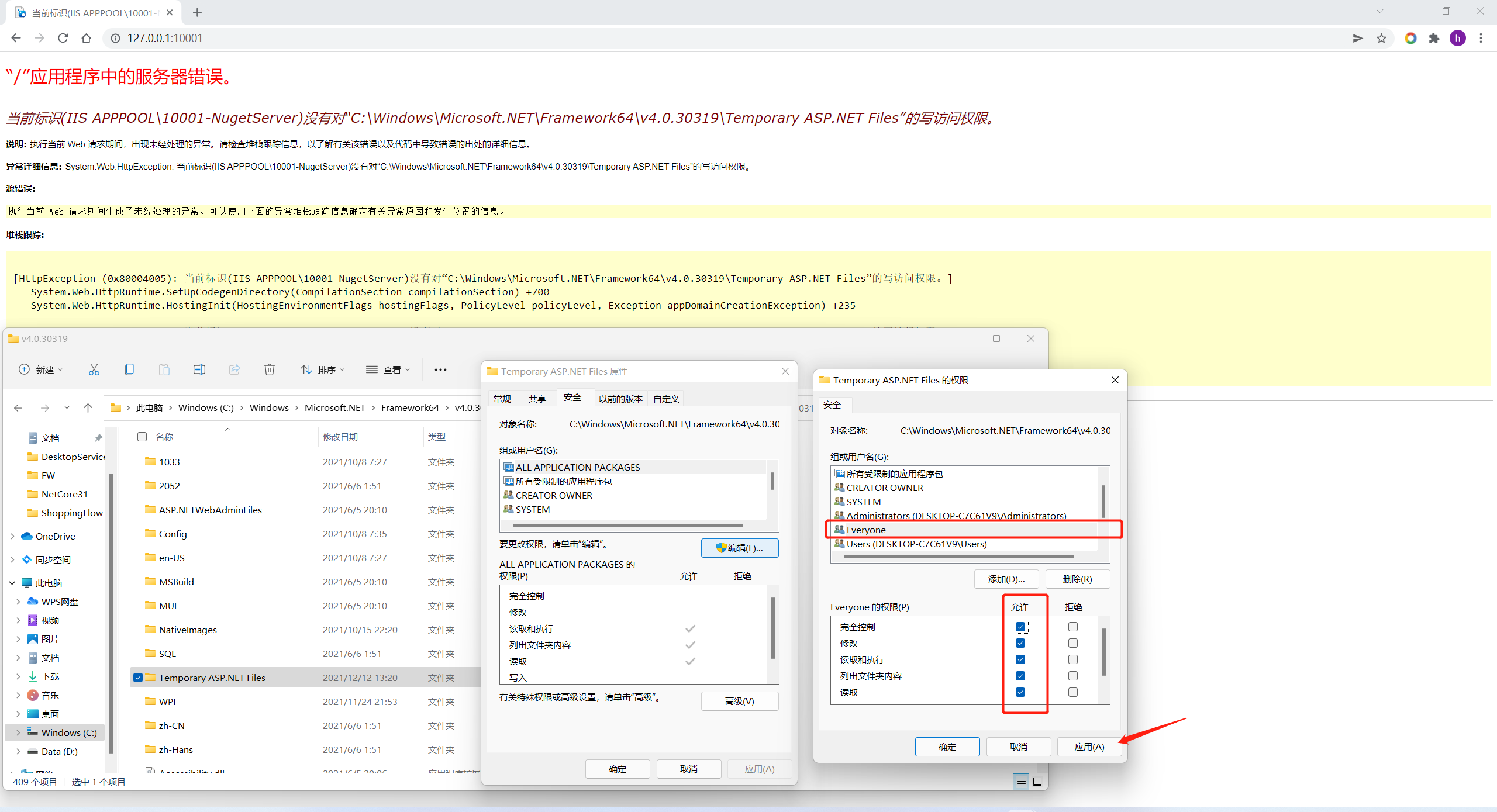Bookmark this page with the star icon
Viewport: 1497px width, 812px height.
pos(1381,38)
